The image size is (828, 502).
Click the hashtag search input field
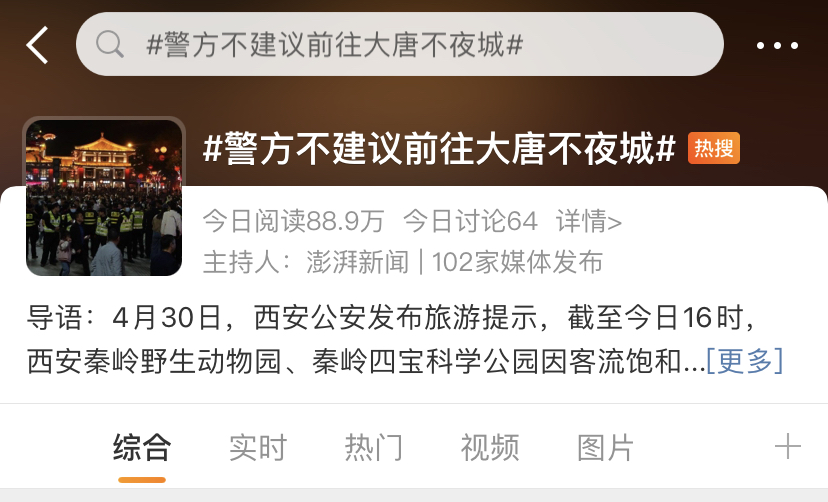pyautogui.click(x=400, y=44)
